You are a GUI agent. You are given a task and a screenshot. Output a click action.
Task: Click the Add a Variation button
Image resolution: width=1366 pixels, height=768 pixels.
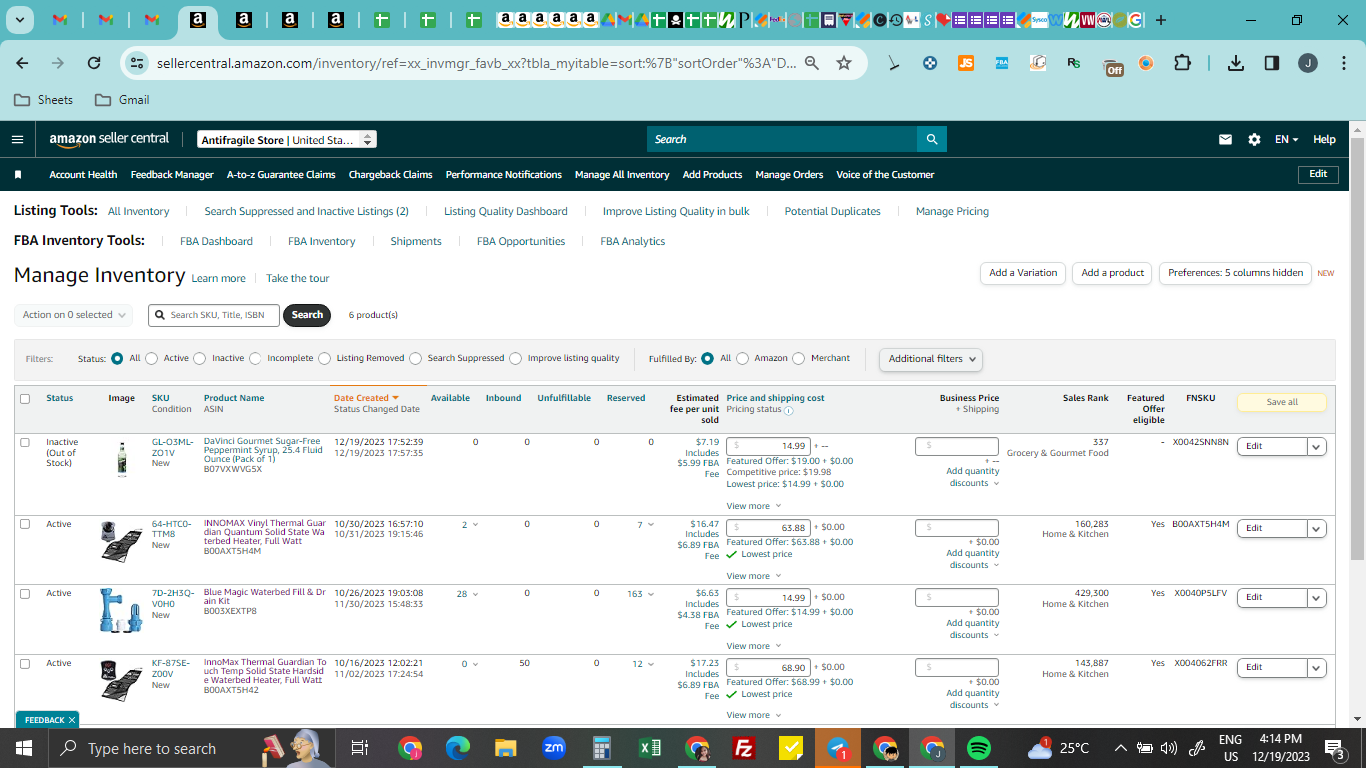coord(1023,273)
